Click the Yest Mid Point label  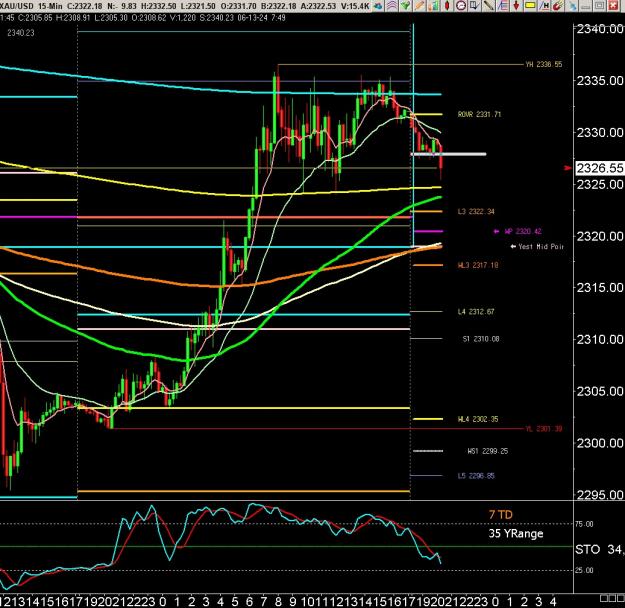pos(540,247)
